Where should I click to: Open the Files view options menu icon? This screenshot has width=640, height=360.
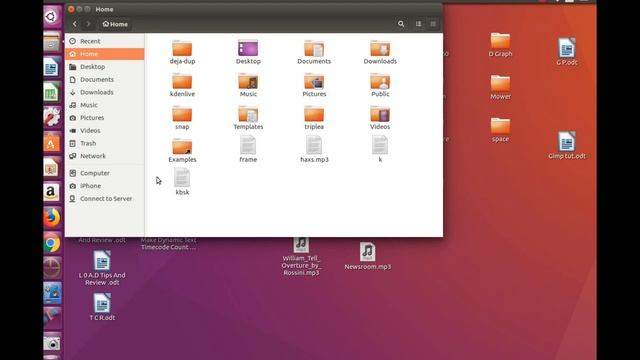pos(433,24)
